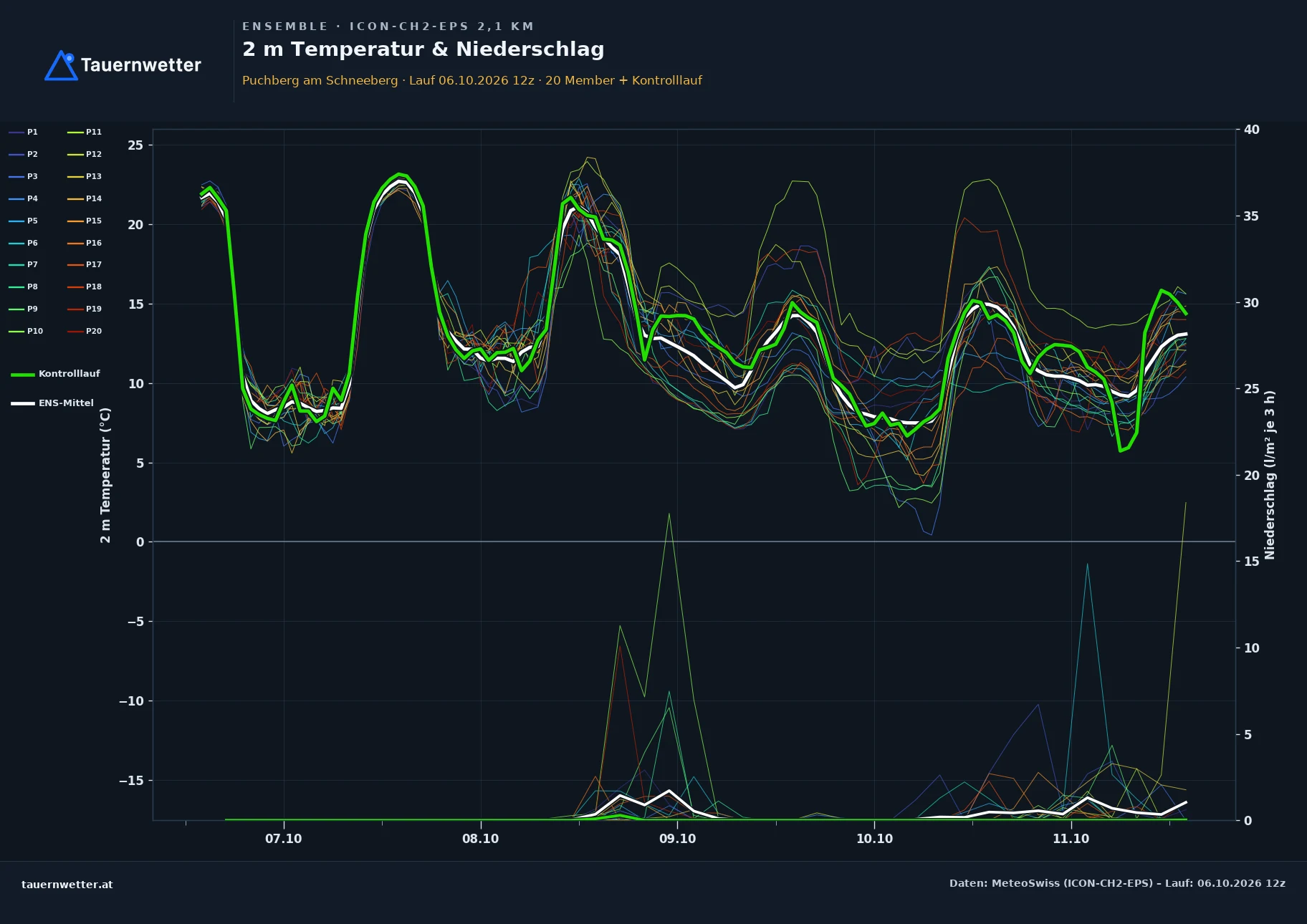Viewport: 1307px width, 924px height.
Task: Click the Kontrolllauf legend entry
Action: tap(55, 374)
